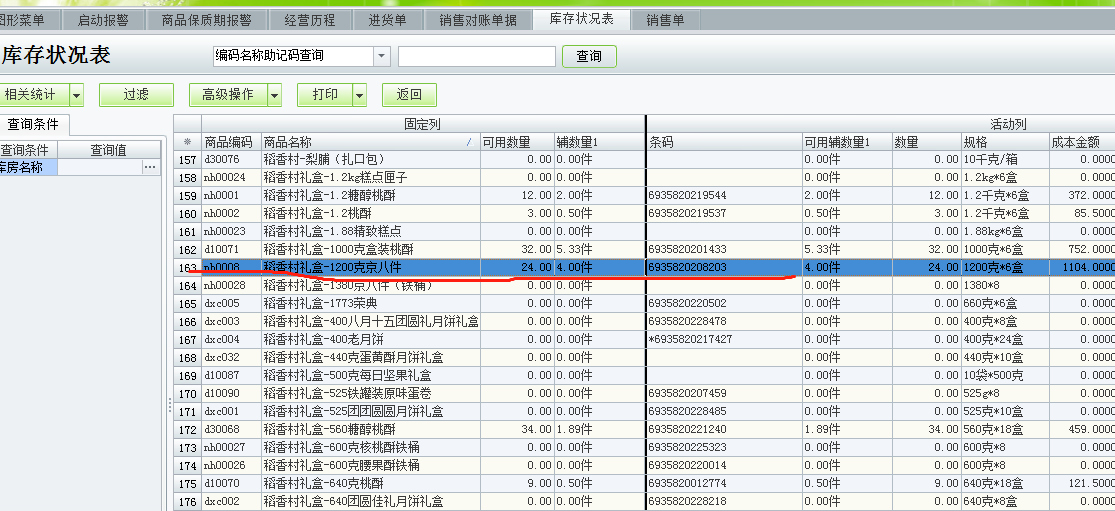Expand the 打印 dropdown arrow
This screenshot has width=1115, height=511.
360,95
